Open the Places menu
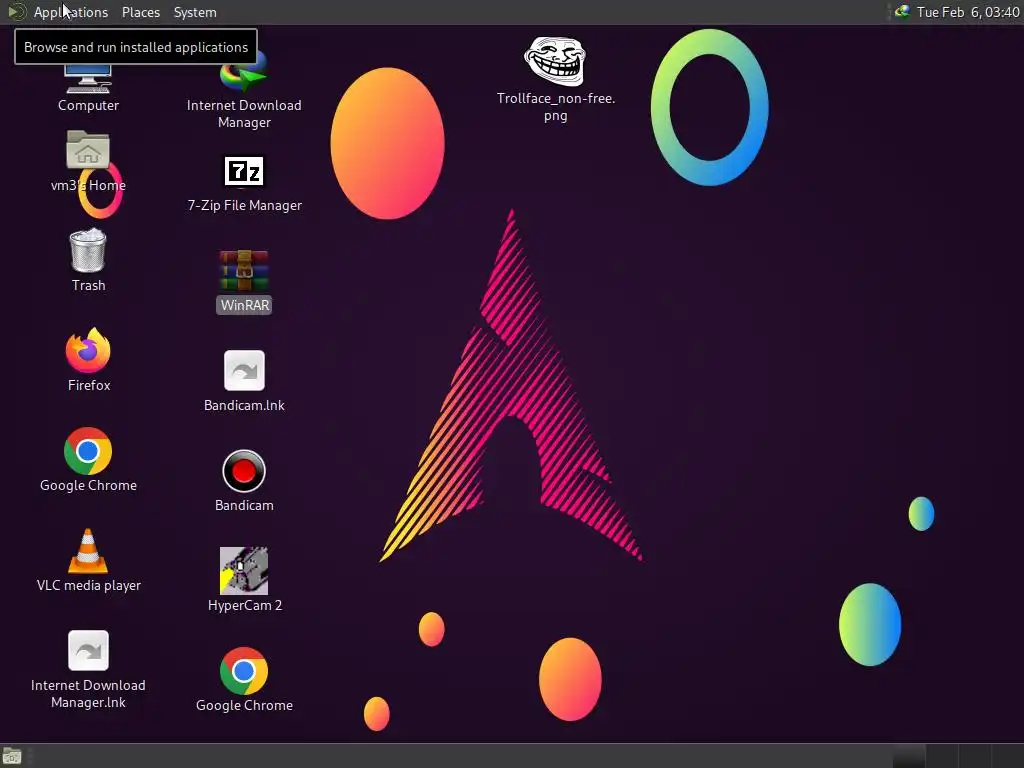Image resolution: width=1024 pixels, height=768 pixels. (x=140, y=12)
